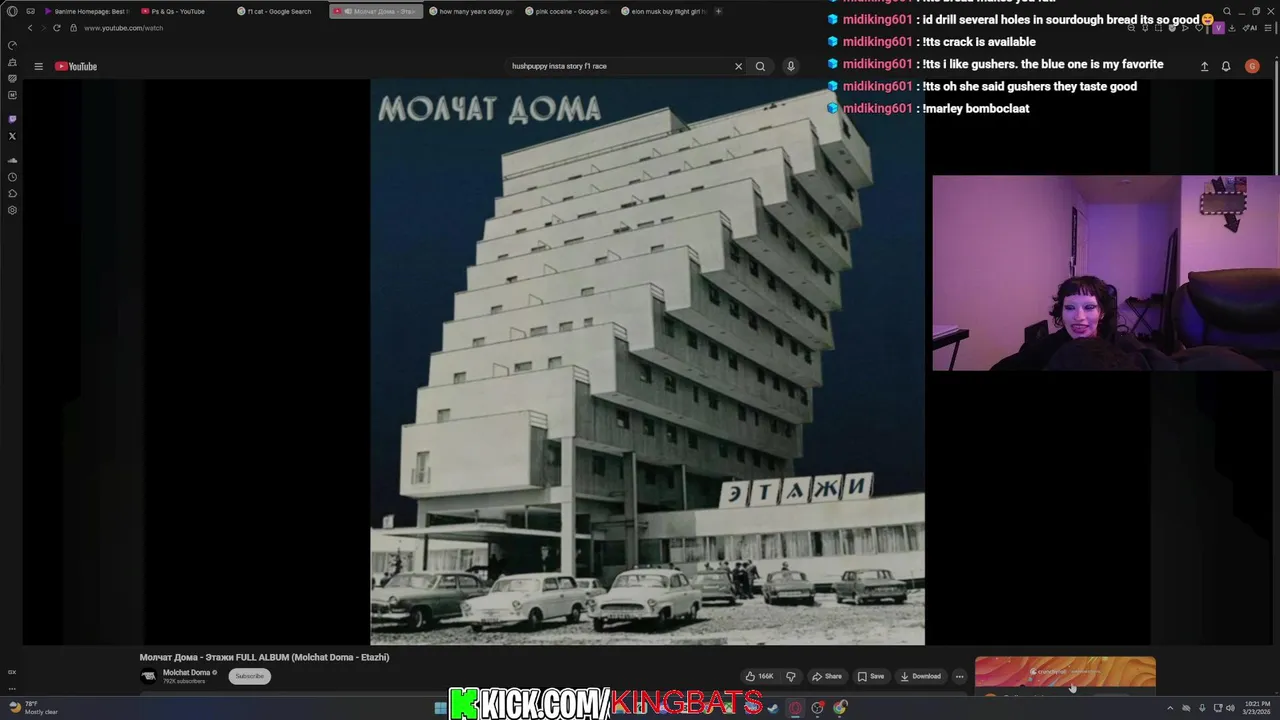Switch to the 9anime Homepage tab
Image resolution: width=1280 pixels, height=720 pixels.
pos(86,11)
